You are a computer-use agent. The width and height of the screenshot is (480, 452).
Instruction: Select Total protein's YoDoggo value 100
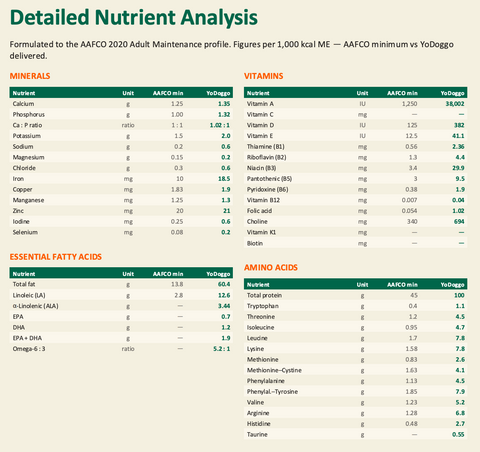(459, 295)
